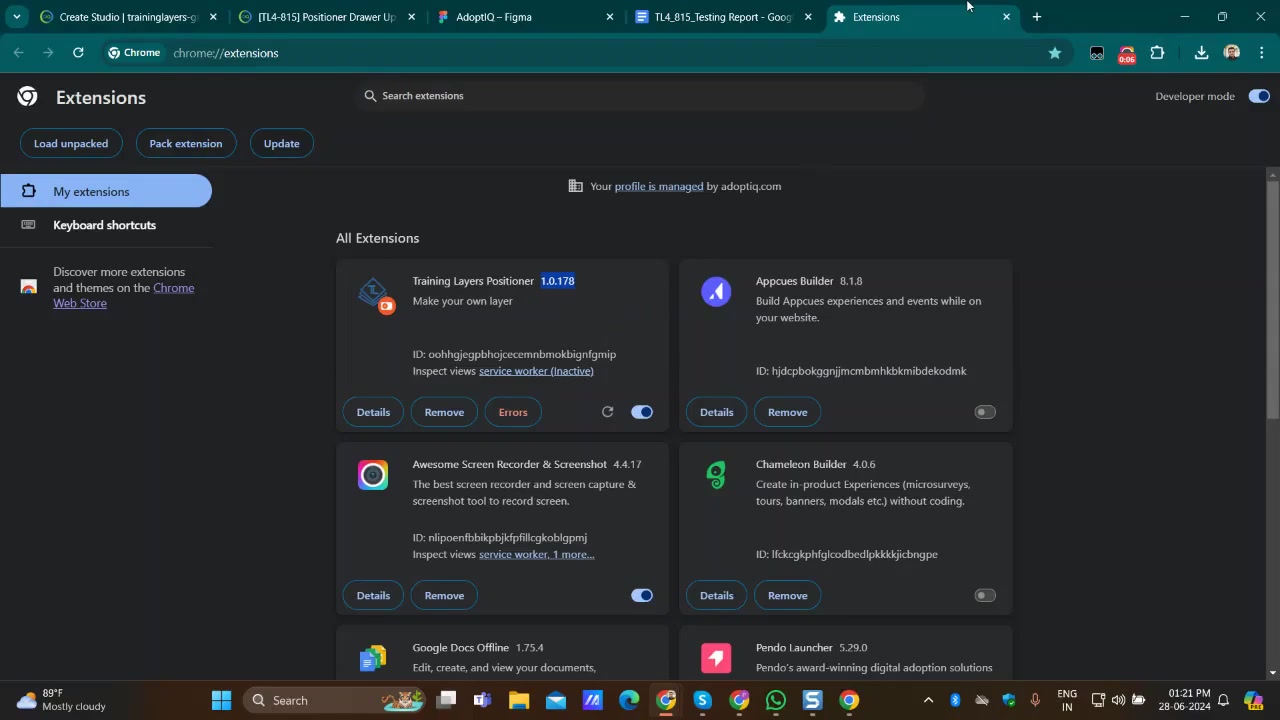
Task: Open Keyboard shortcuts in the sidebar
Action: point(104,225)
